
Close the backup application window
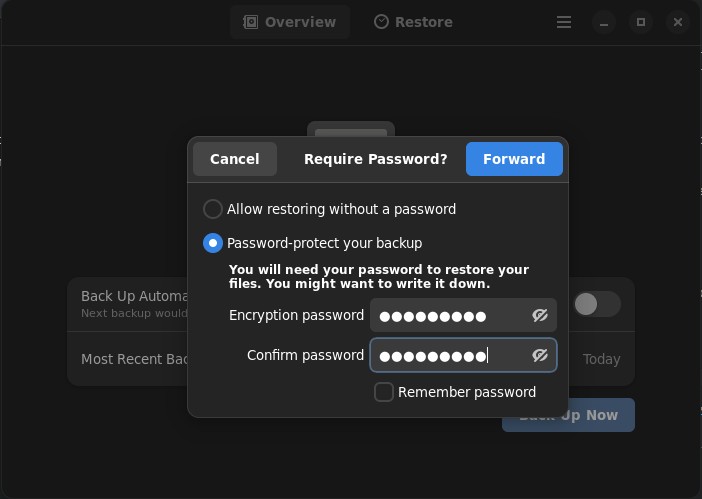pos(678,22)
